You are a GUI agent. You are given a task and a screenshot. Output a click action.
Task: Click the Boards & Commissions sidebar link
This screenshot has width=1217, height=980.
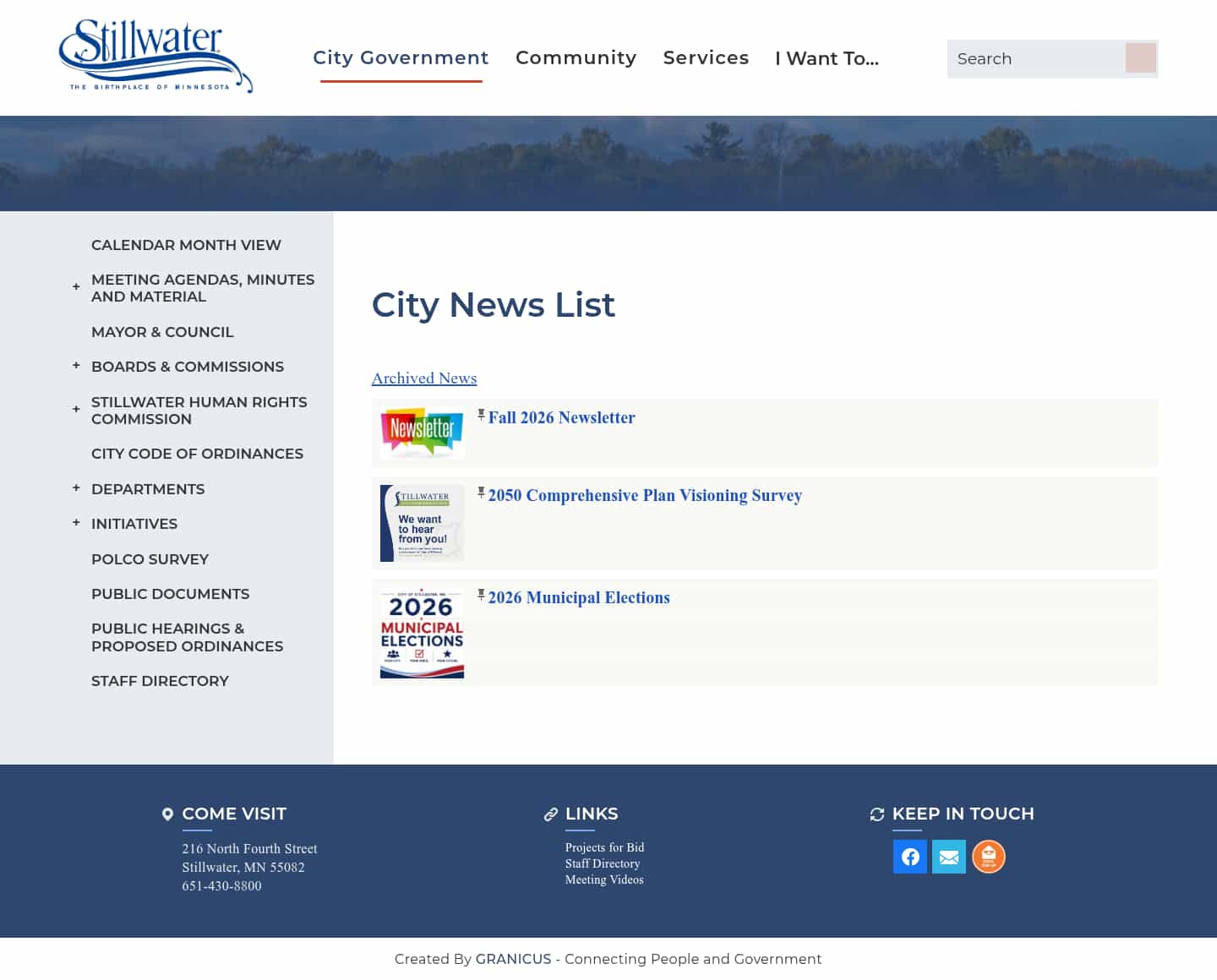pos(188,367)
